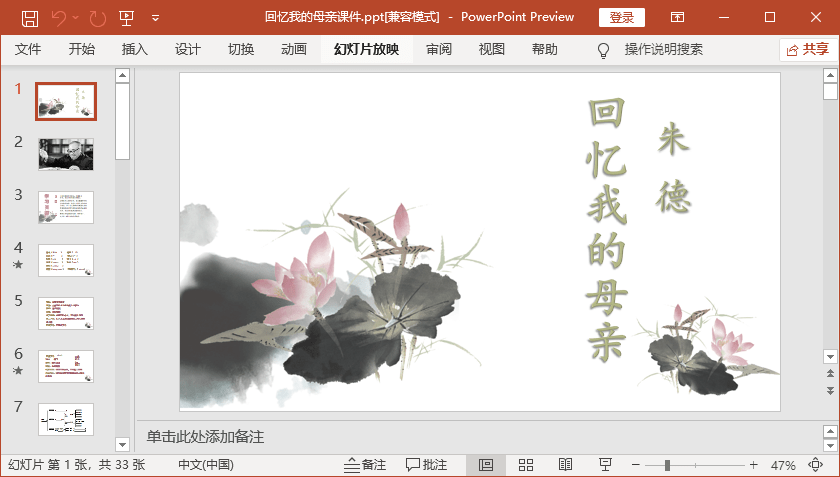Open the 设计 ribbon tab

(188, 49)
